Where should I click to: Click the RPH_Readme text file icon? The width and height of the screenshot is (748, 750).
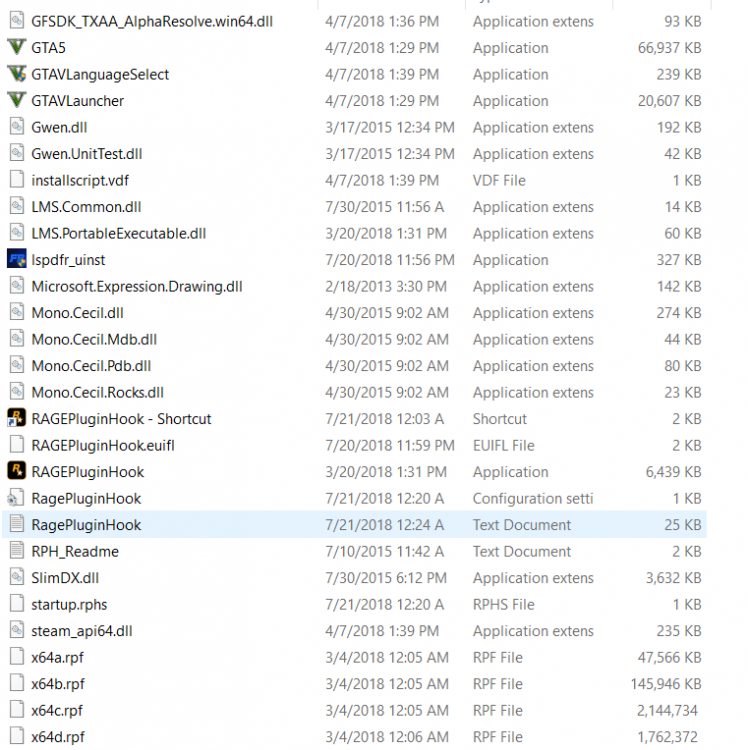pyautogui.click(x=17, y=551)
